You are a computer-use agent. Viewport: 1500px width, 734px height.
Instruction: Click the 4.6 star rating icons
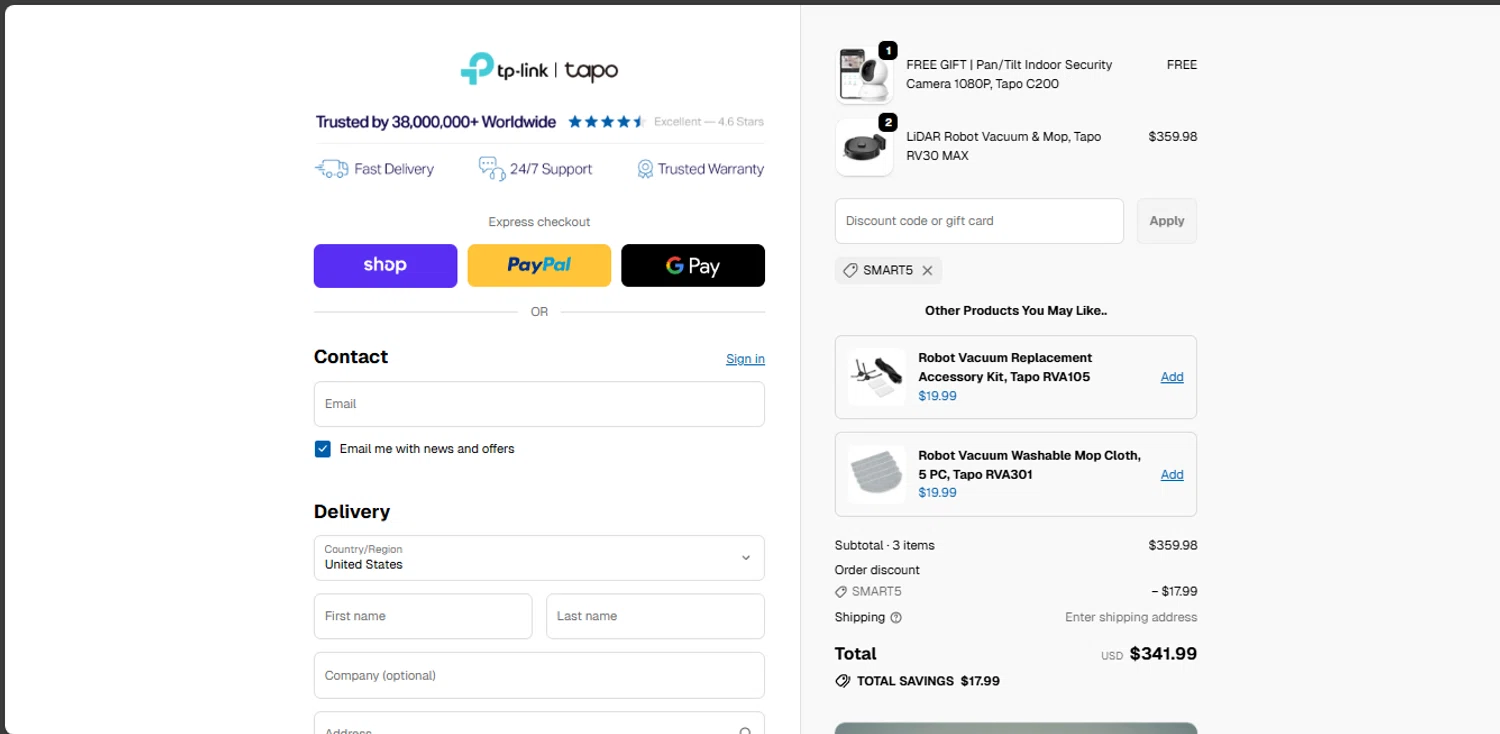(607, 122)
